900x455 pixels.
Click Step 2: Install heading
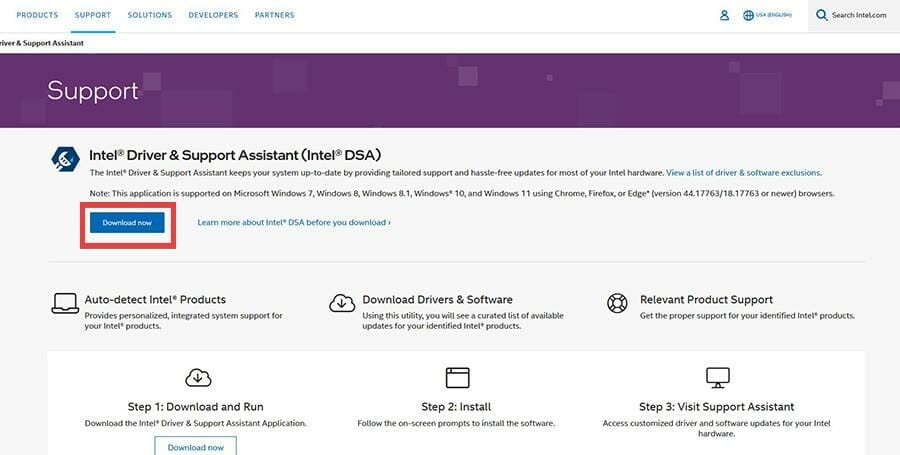[x=456, y=407]
